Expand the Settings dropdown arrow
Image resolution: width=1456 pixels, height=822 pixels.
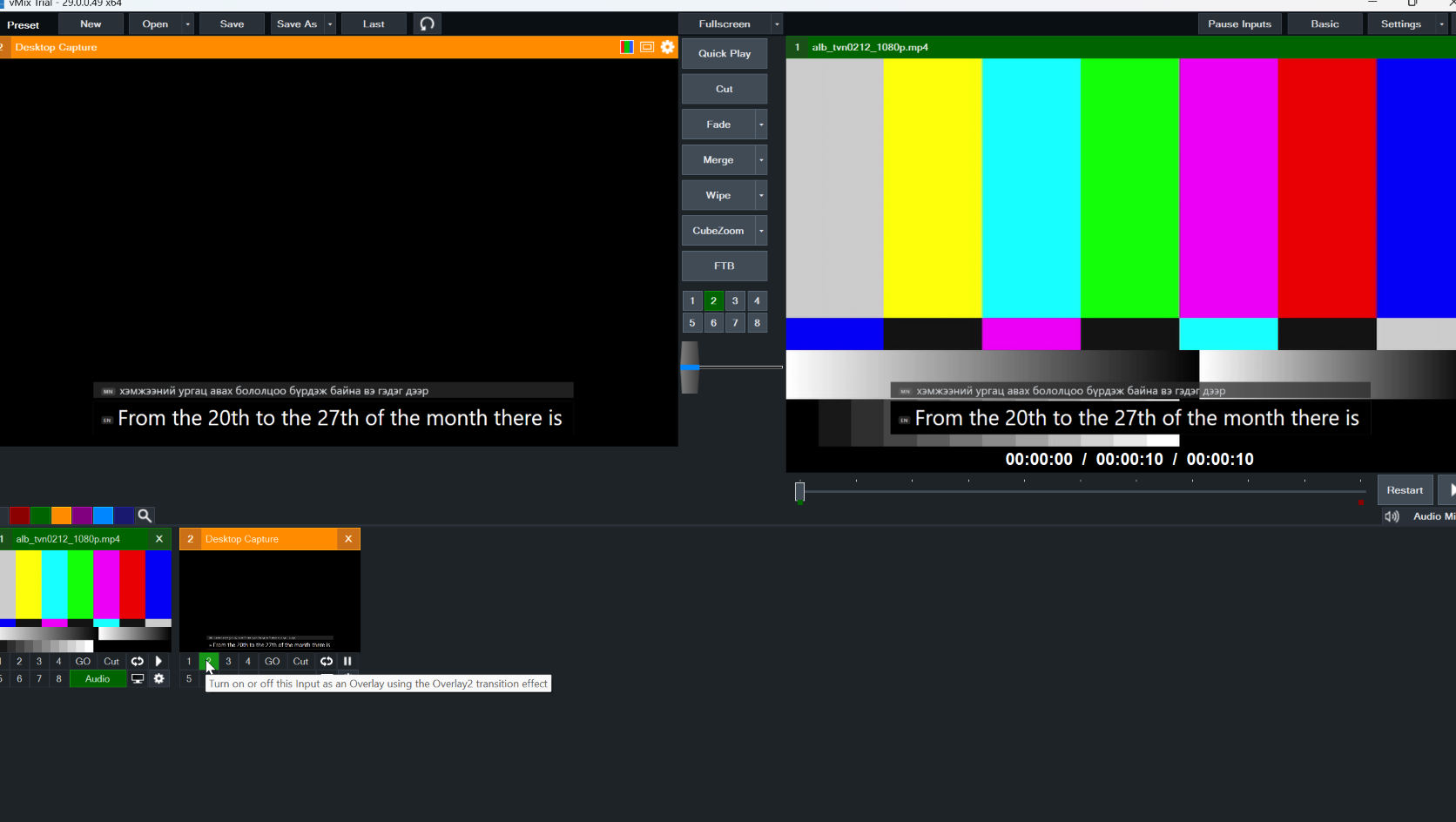(1441, 24)
